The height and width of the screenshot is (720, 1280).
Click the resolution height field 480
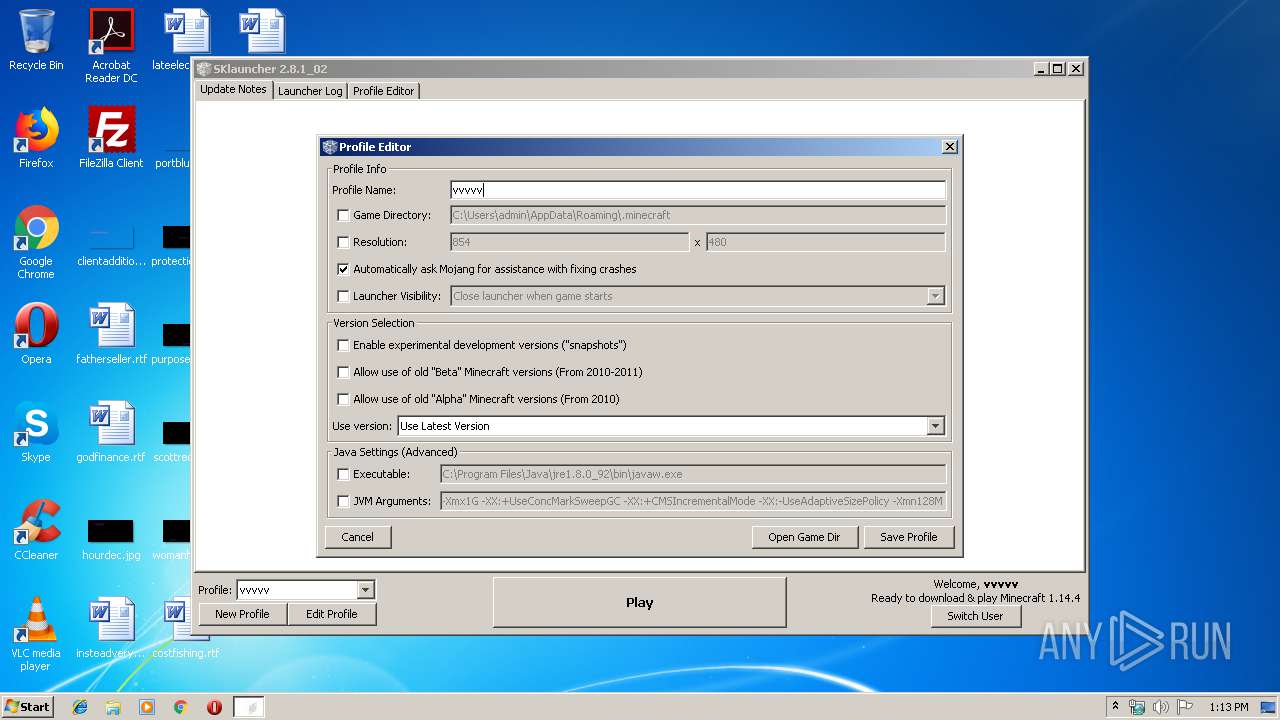click(x=826, y=242)
